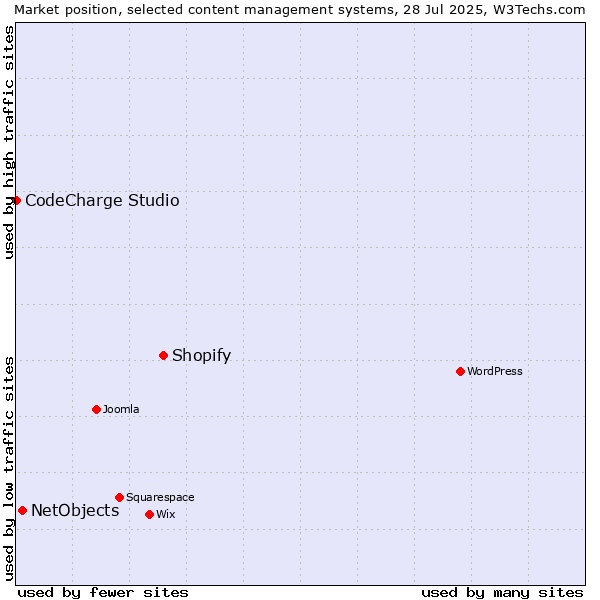
Task: Select the Wix label text
Action: [x=166, y=514]
